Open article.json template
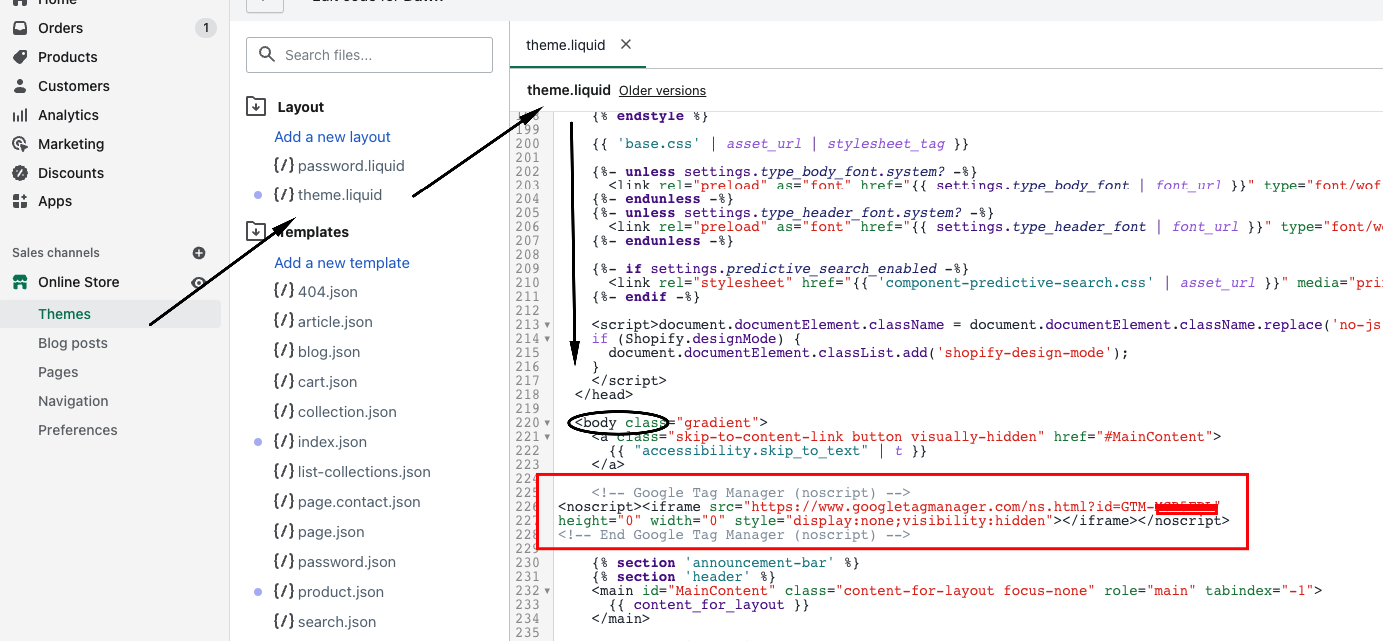Viewport: 1383px width, 641px height. pyautogui.click(x=335, y=322)
